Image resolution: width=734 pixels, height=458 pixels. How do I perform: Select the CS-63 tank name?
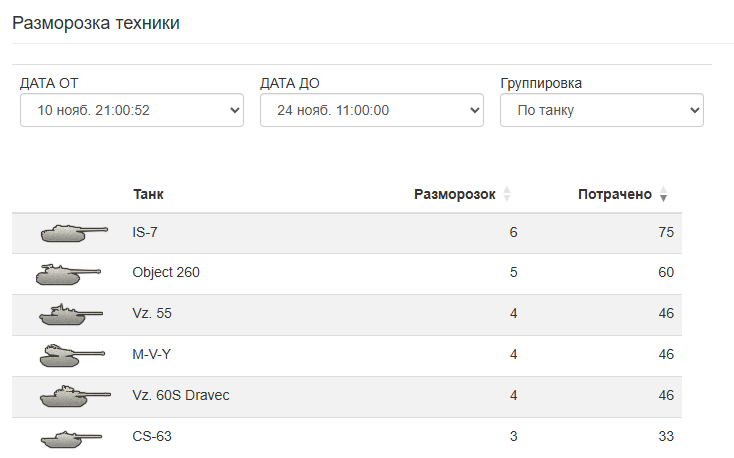150,437
